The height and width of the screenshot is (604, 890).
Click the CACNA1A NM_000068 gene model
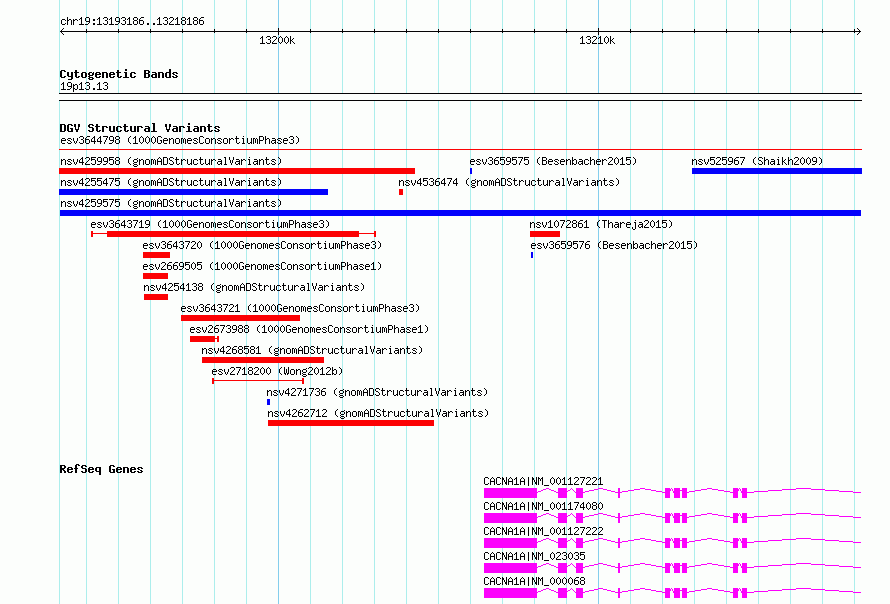coord(673,593)
